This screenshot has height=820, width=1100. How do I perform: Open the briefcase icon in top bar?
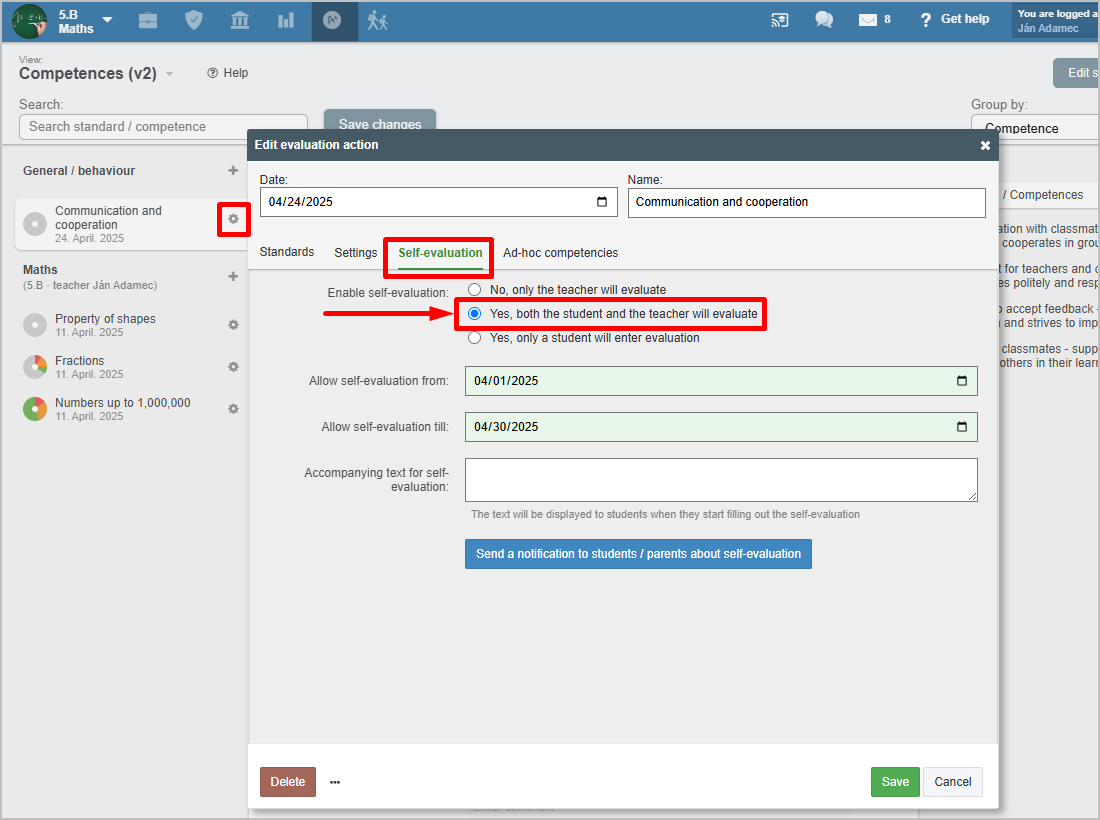[148, 20]
